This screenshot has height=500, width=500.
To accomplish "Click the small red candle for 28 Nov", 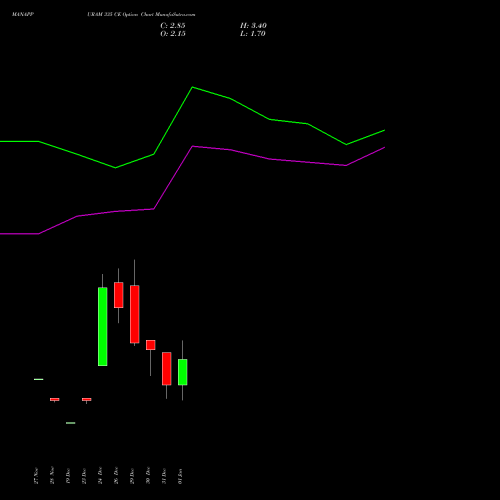I will click(55, 399).
